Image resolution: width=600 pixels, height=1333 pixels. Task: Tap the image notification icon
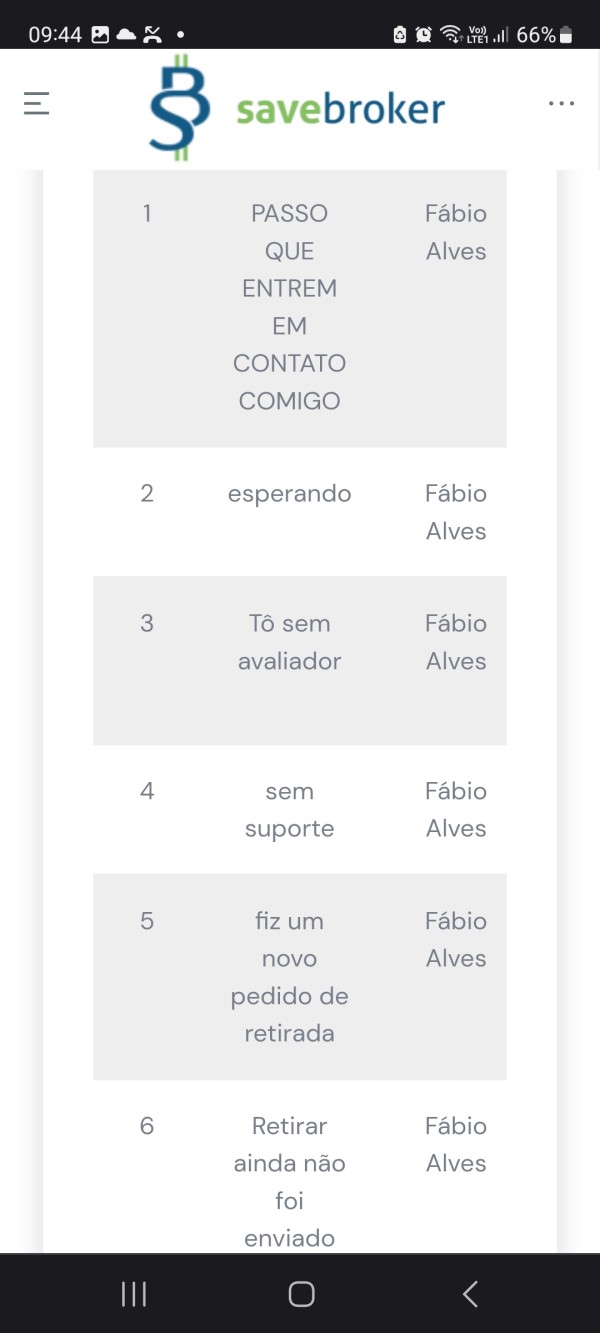coord(100,35)
